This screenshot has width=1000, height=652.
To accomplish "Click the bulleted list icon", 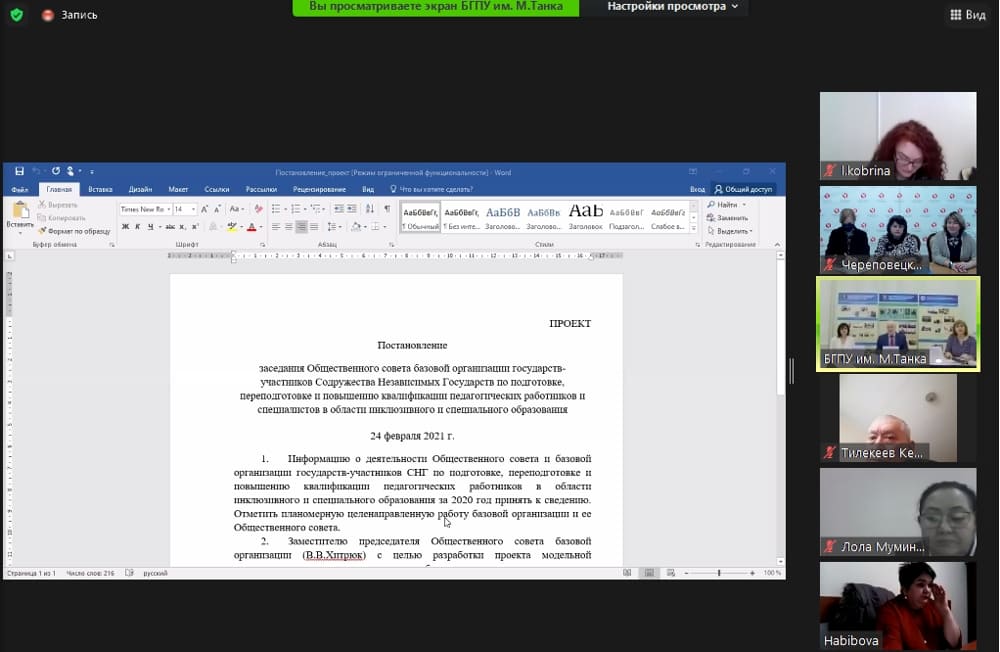I will [x=276, y=209].
